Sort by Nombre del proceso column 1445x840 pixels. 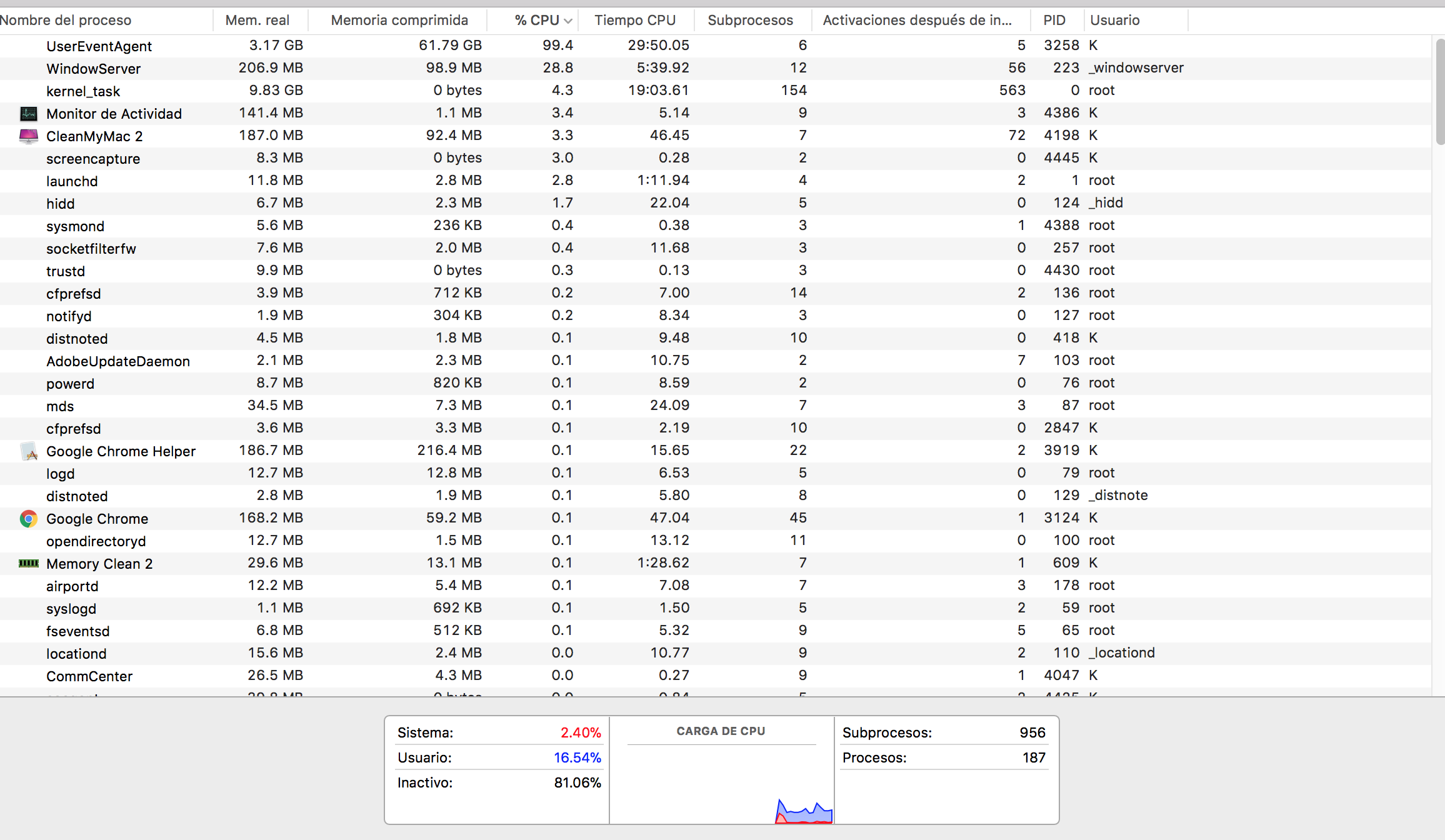[x=106, y=21]
